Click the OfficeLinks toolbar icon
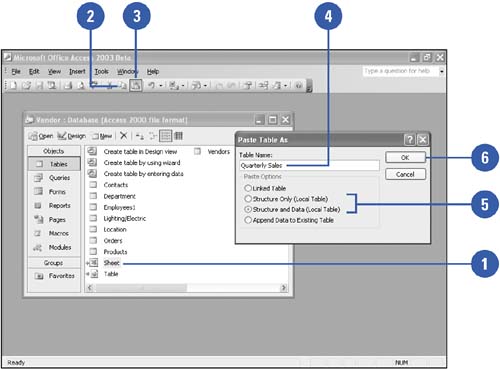The height and width of the screenshot is (369, 500). click(x=173, y=86)
